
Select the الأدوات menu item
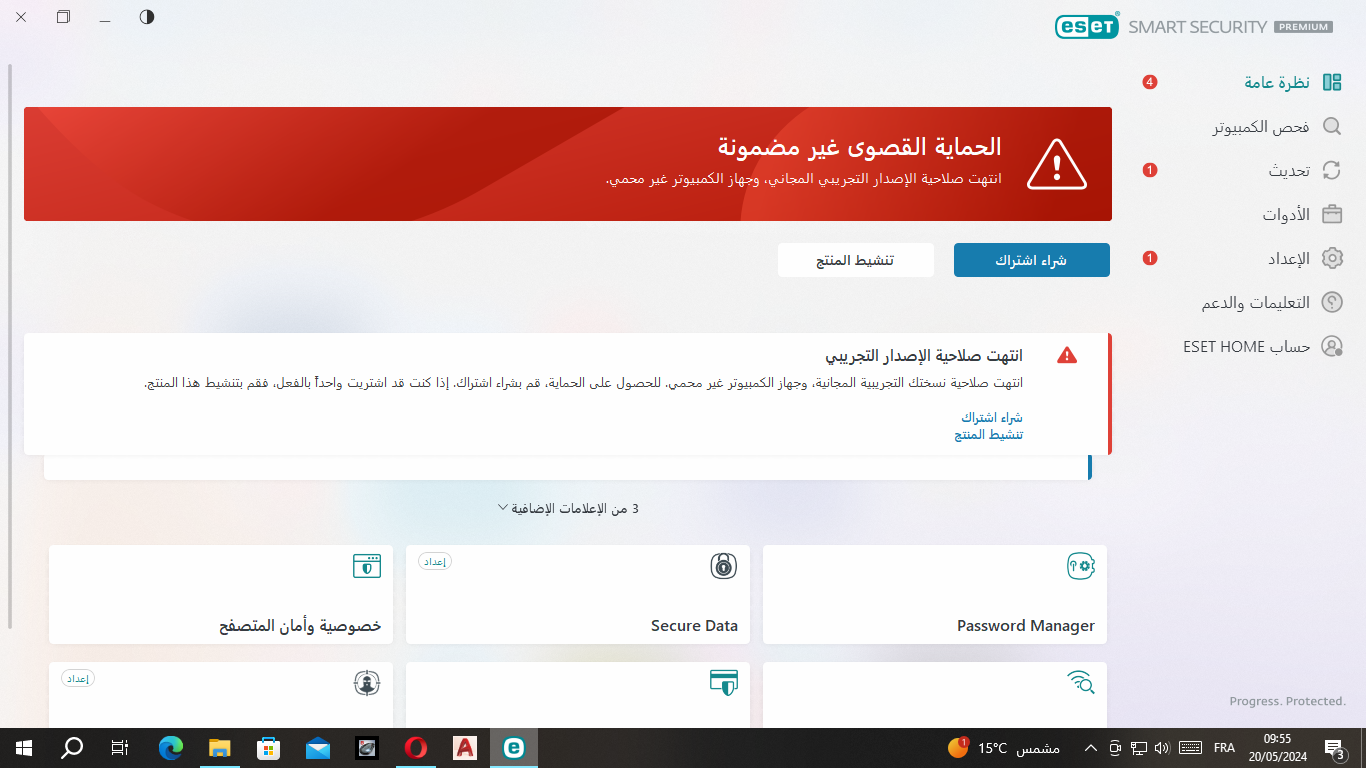[x=1286, y=215]
